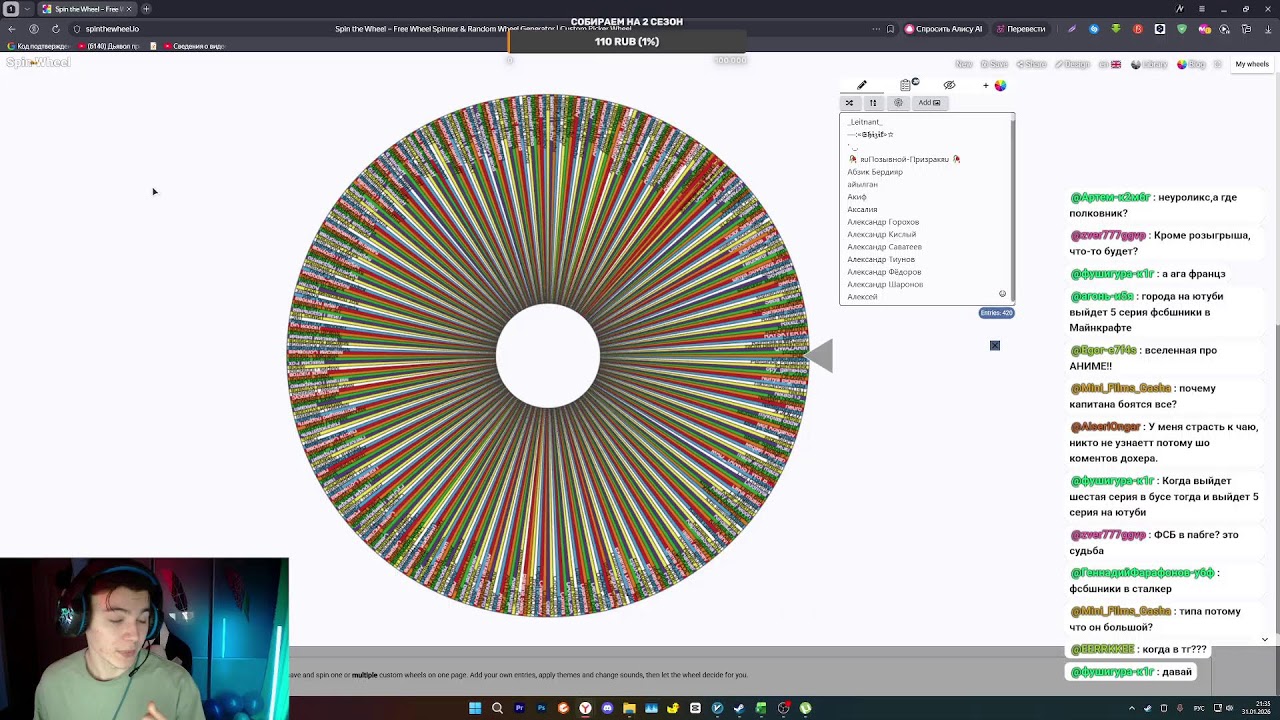This screenshot has width=1280, height=720.
Task: Open entries settings gear button
Action: coord(898,103)
